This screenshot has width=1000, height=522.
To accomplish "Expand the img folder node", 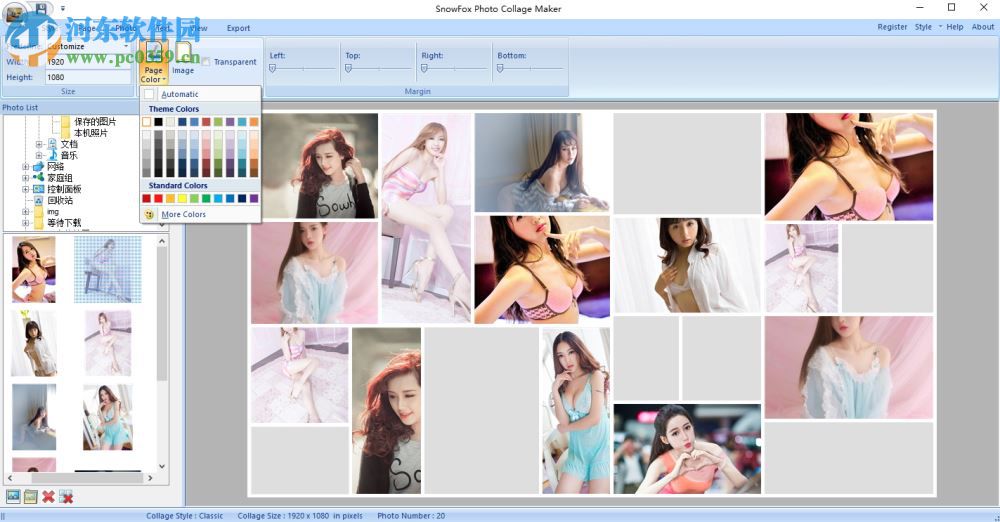I will click(x=26, y=211).
